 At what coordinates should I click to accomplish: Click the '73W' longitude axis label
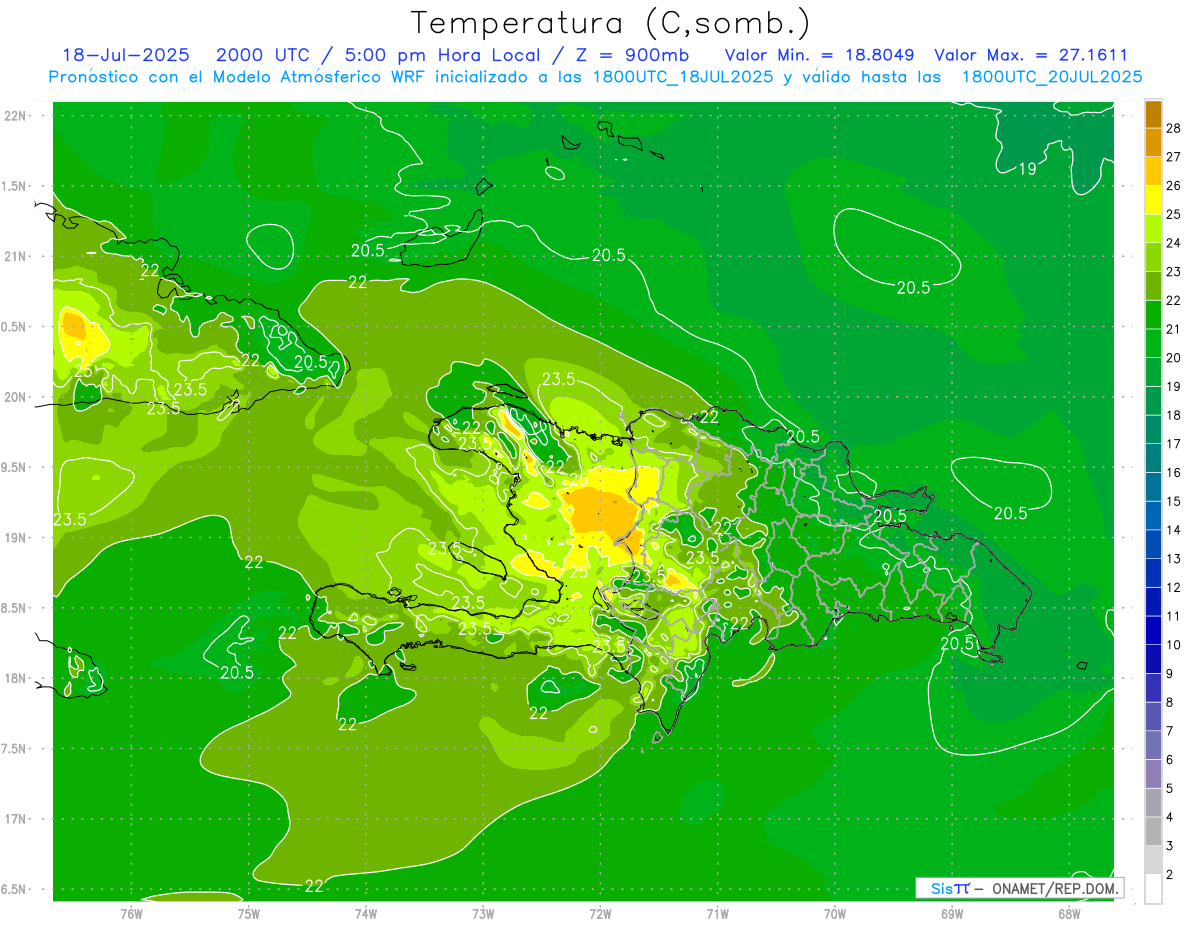coord(483,913)
